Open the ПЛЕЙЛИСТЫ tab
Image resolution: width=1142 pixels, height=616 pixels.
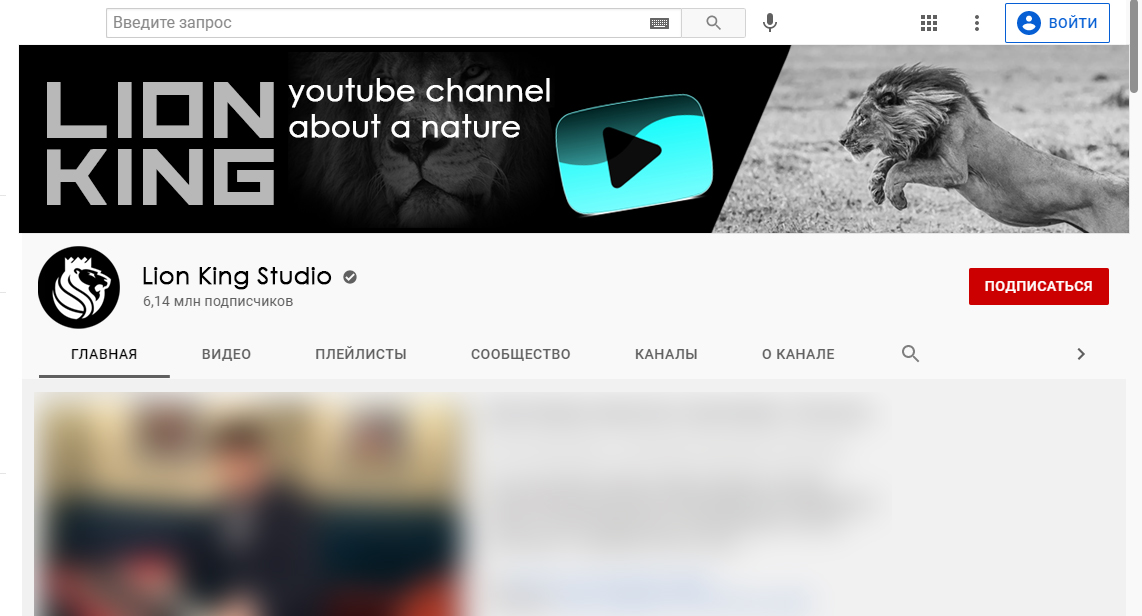pyautogui.click(x=361, y=355)
